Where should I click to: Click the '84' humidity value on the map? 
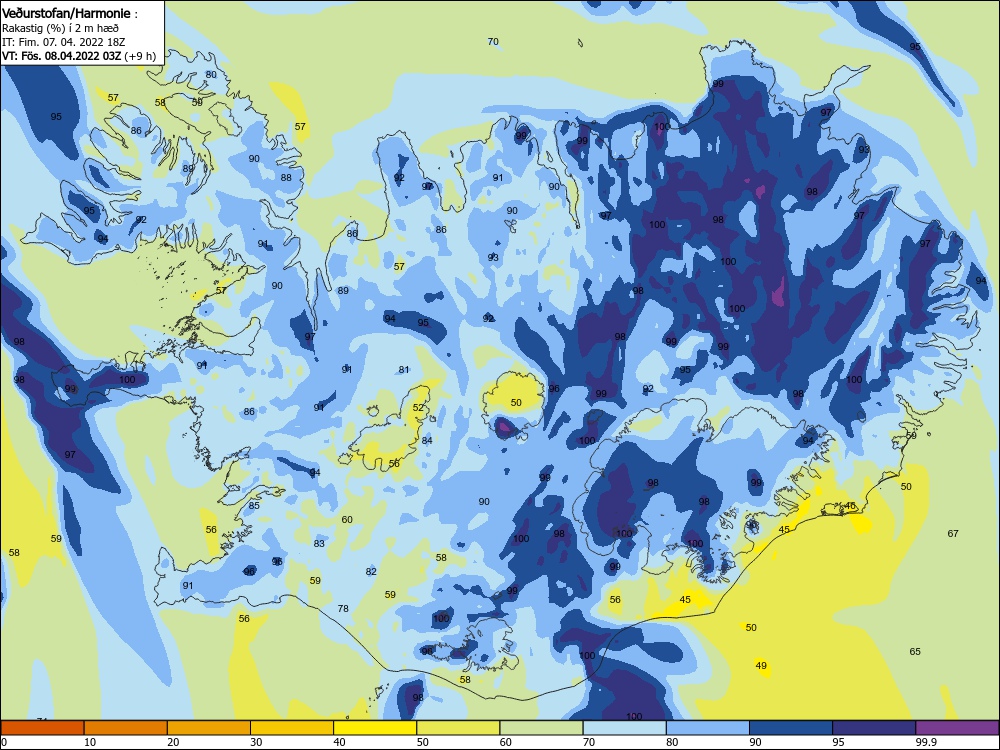tap(427, 441)
